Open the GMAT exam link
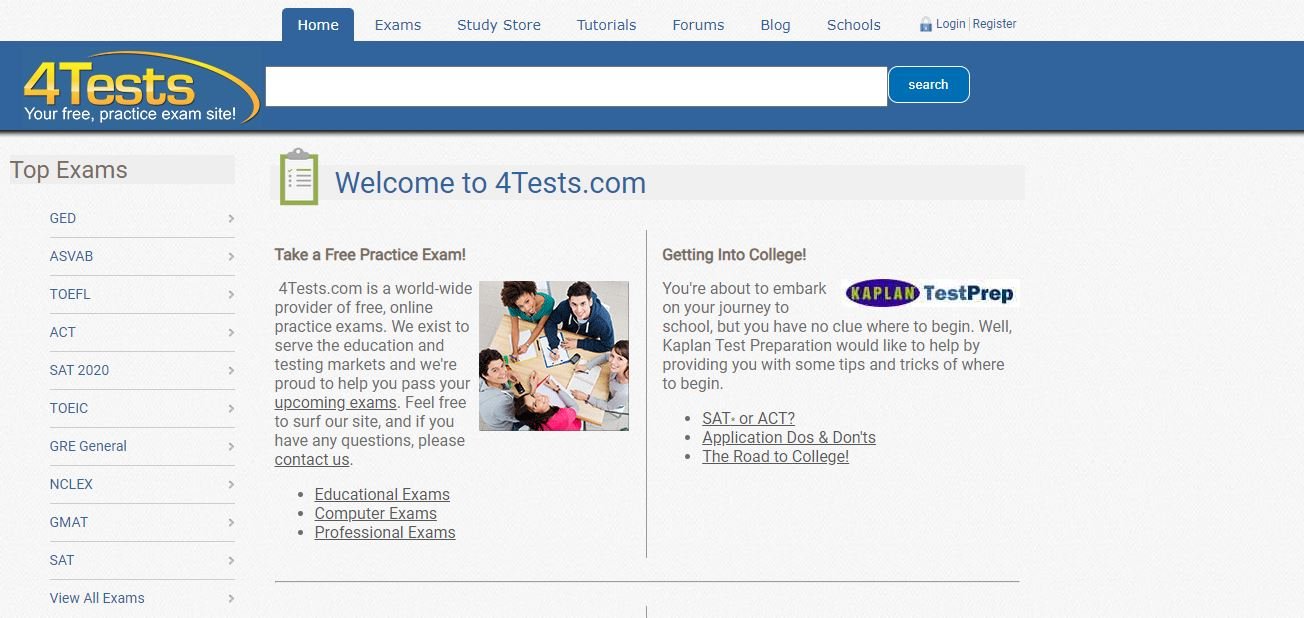This screenshot has width=1304, height=618. 69,522
